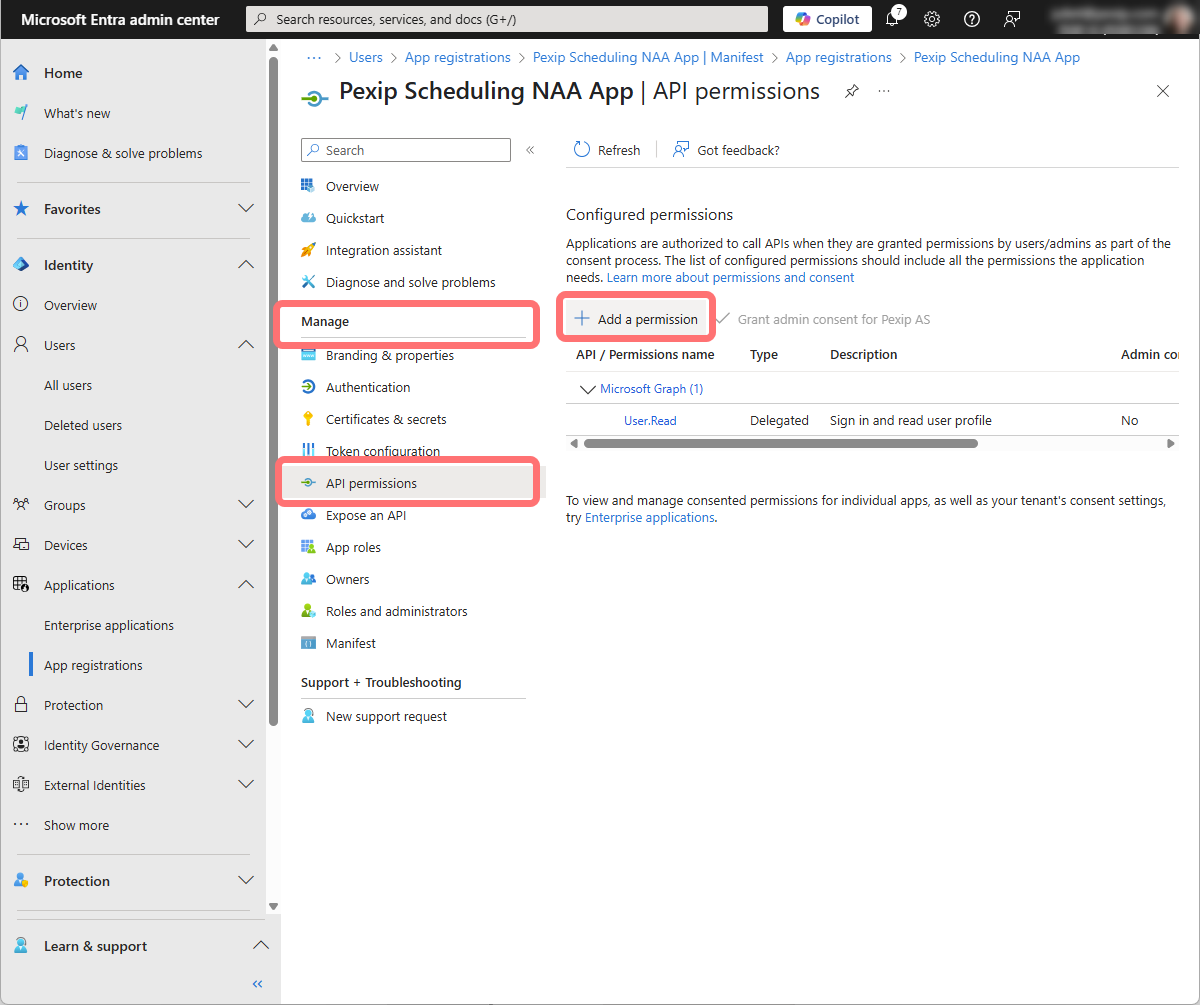Open the Copilot button
1200x1005 pixels.
coord(827,19)
